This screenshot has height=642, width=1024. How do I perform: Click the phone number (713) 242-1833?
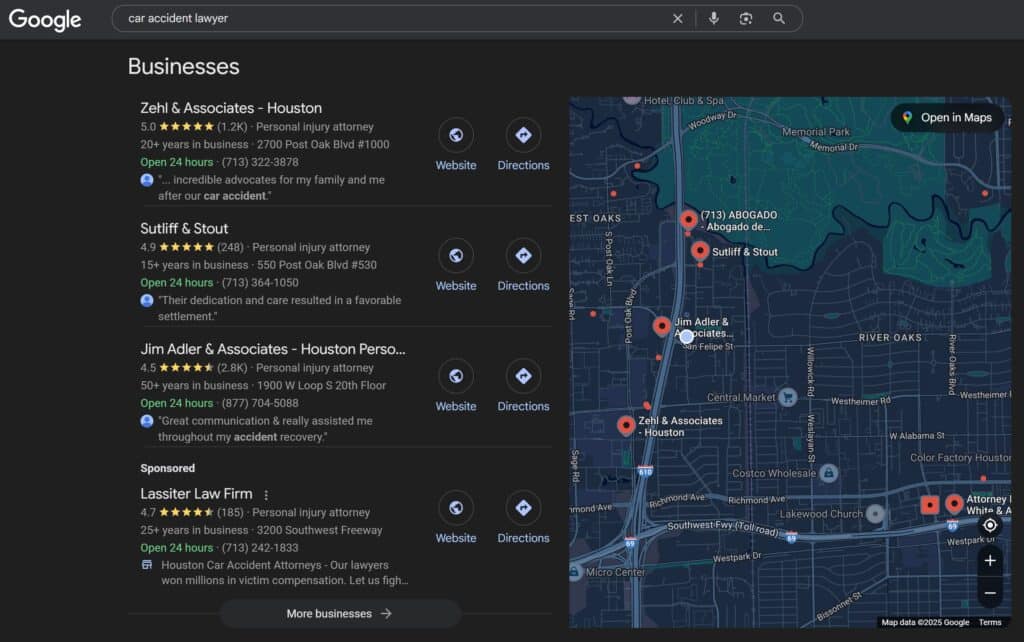coord(260,548)
